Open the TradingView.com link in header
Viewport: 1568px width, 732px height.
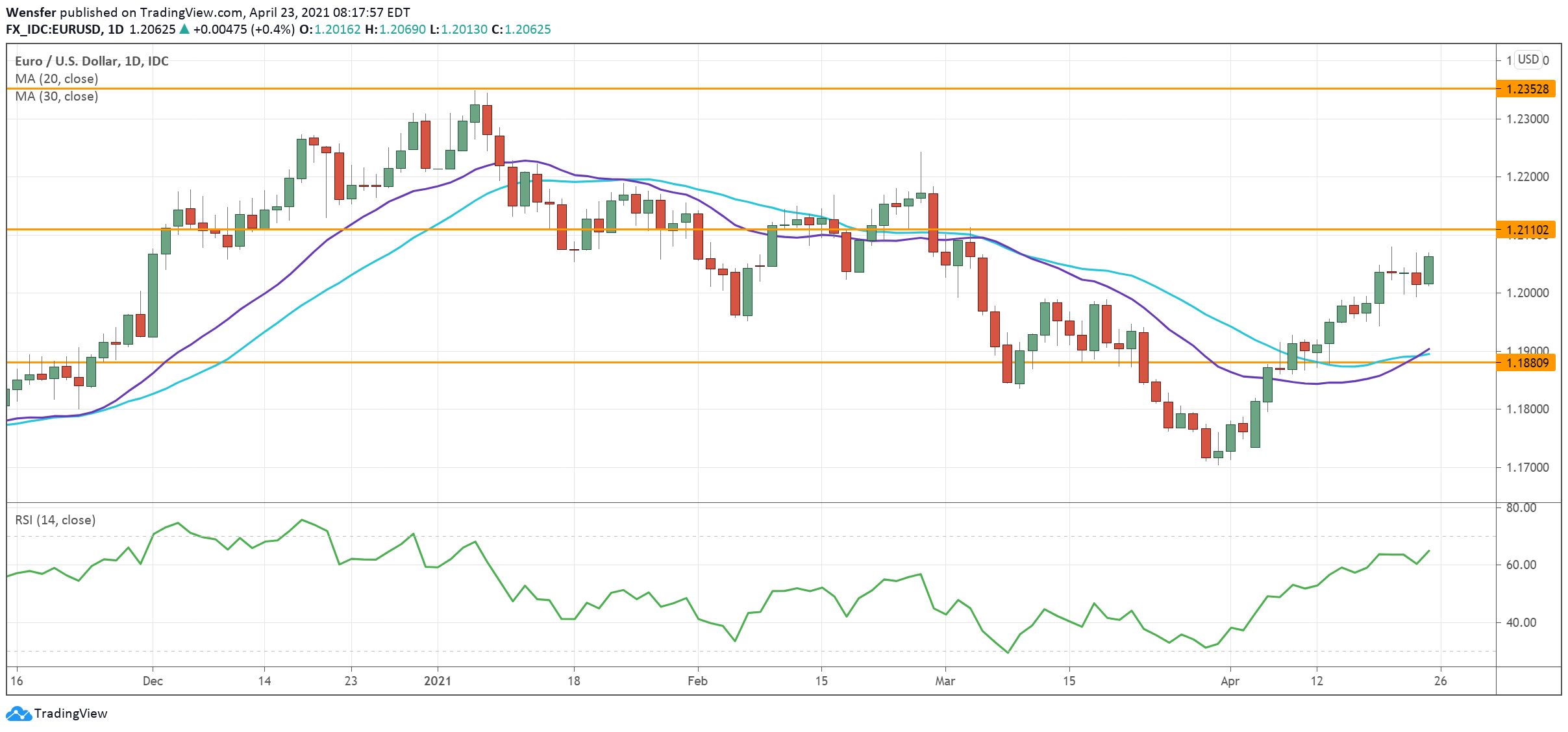[191, 12]
